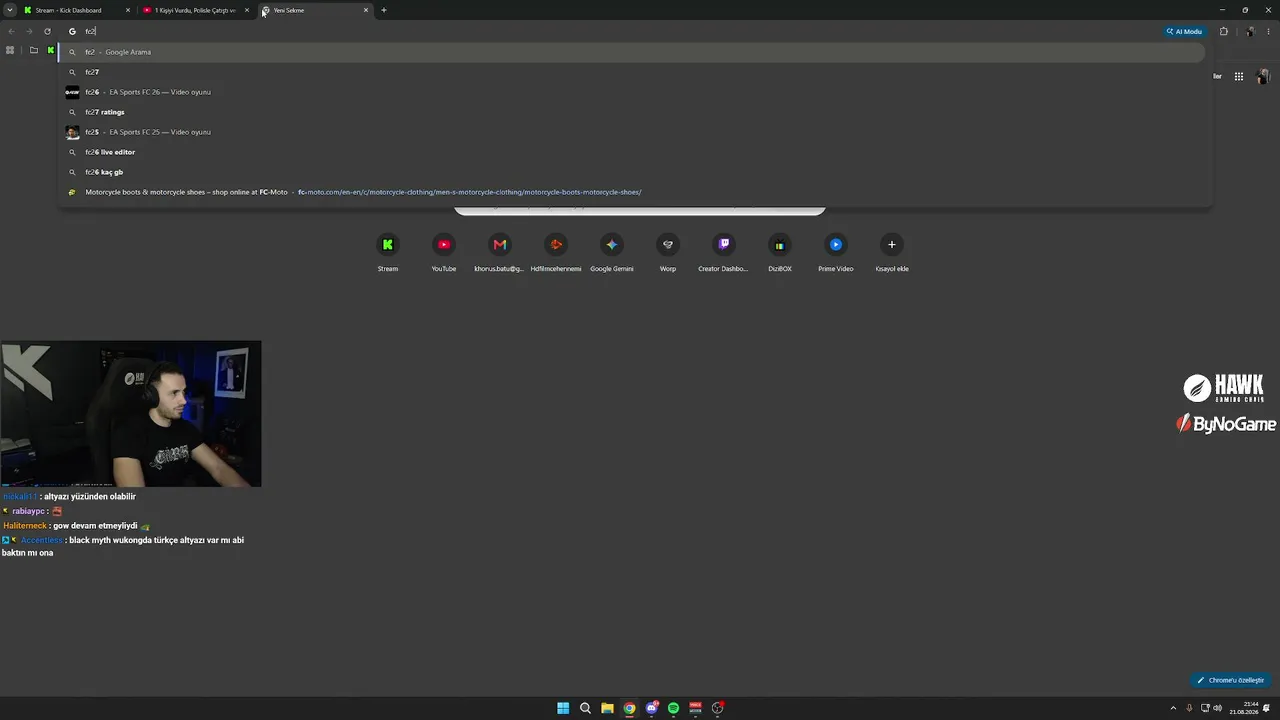1280x720 pixels.
Task: Open the tab groups grid icon in bookmarks bar
Action: coord(10,50)
